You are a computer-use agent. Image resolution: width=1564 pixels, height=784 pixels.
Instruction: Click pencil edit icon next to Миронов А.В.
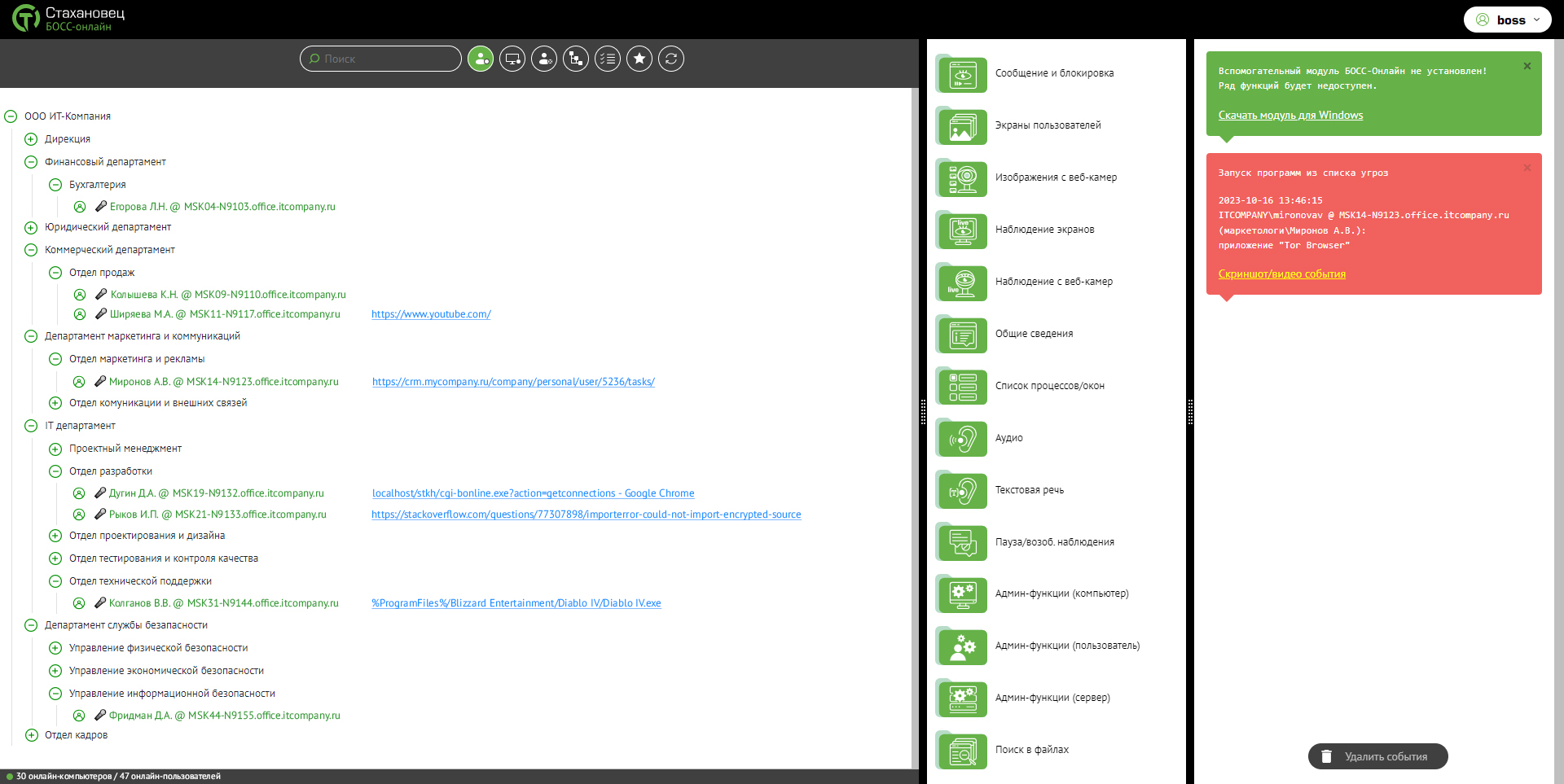pyautogui.click(x=100, y=381)
